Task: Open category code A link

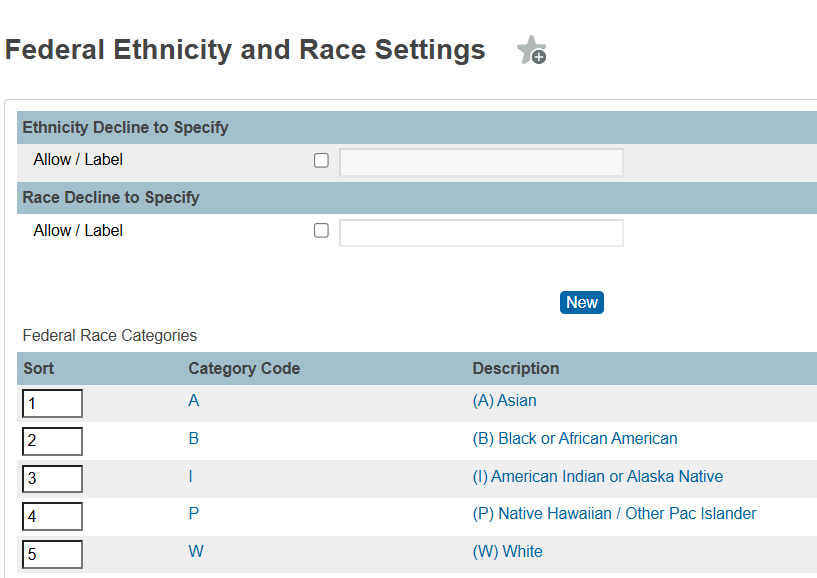Action: pos(194,401)
